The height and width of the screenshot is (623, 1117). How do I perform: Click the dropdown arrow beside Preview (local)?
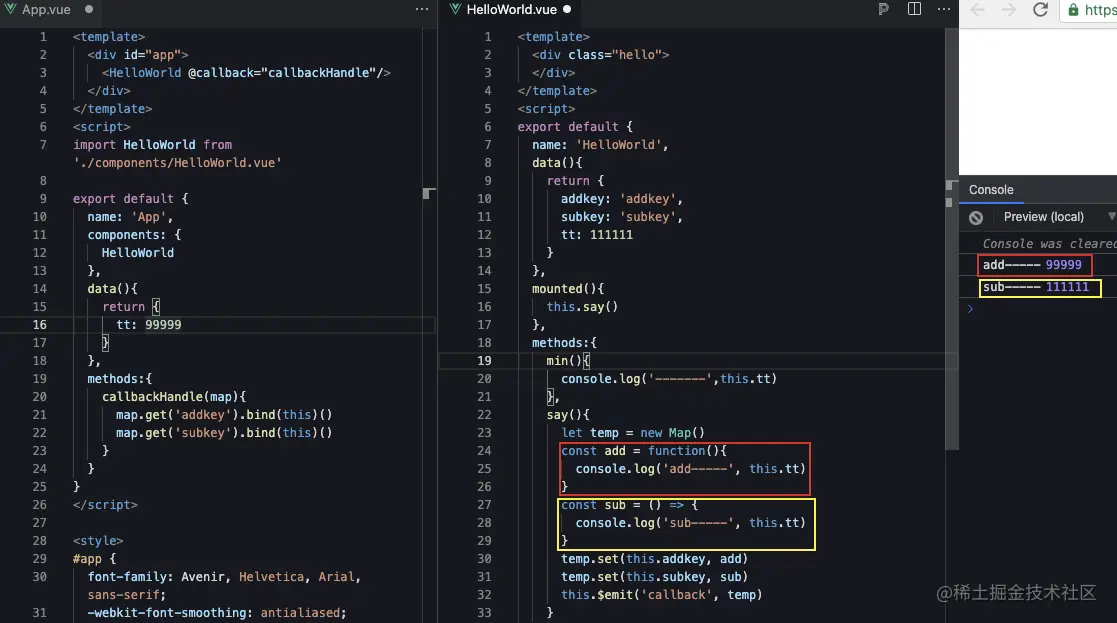(x=1111, y=216)
